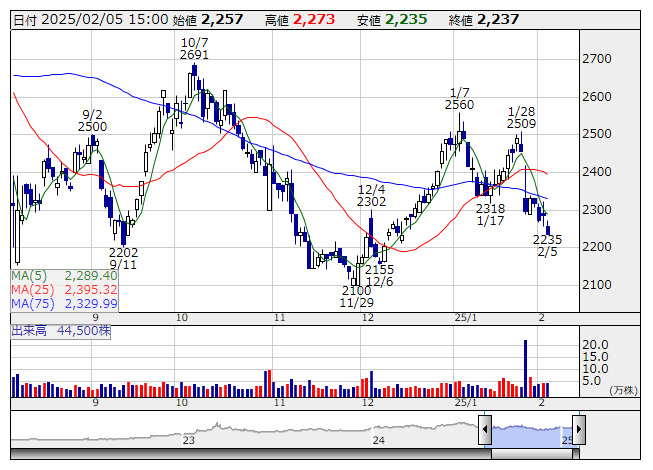Click the (万株) volume unit label
653x470 pixels.
(x=623, y=390)
